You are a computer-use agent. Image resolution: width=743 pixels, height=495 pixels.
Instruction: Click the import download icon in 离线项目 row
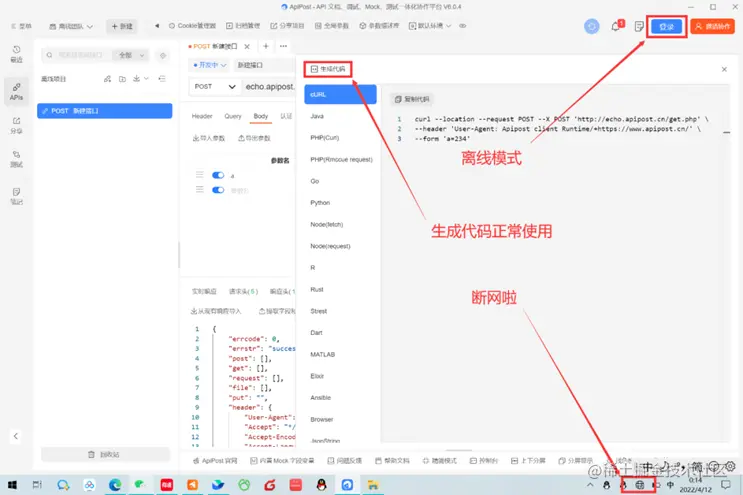136,78
